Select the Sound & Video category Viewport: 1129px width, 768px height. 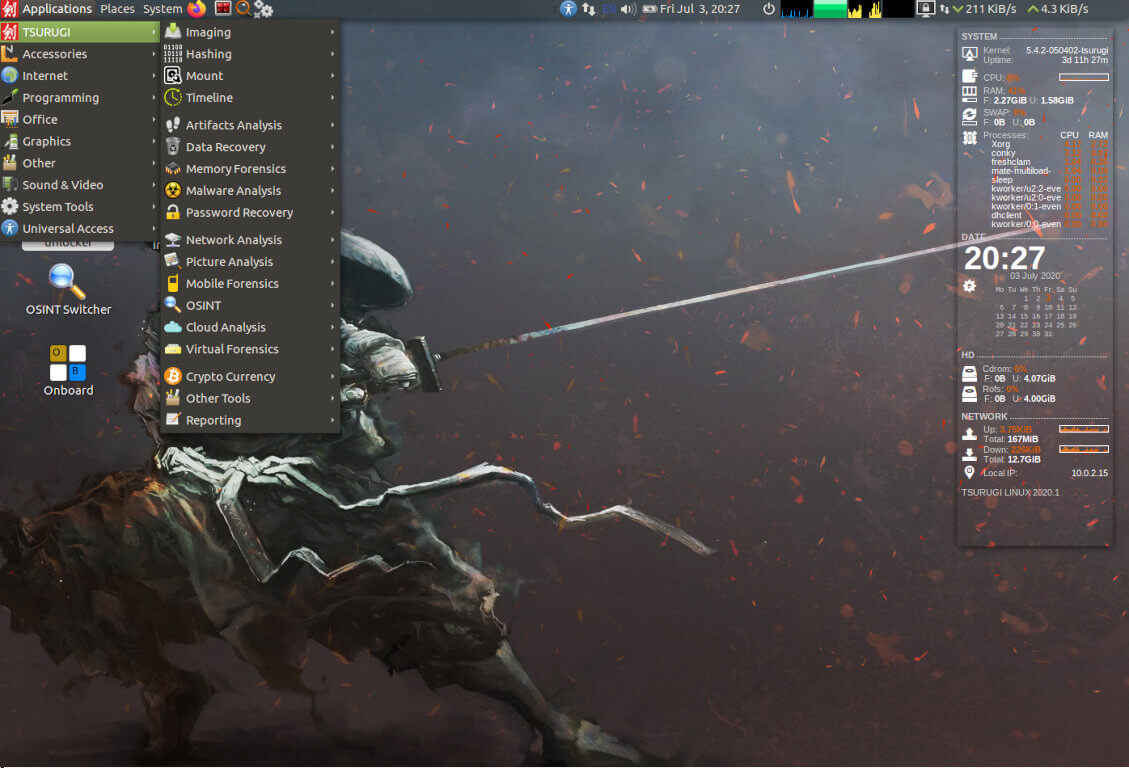[x=80, y=184]
